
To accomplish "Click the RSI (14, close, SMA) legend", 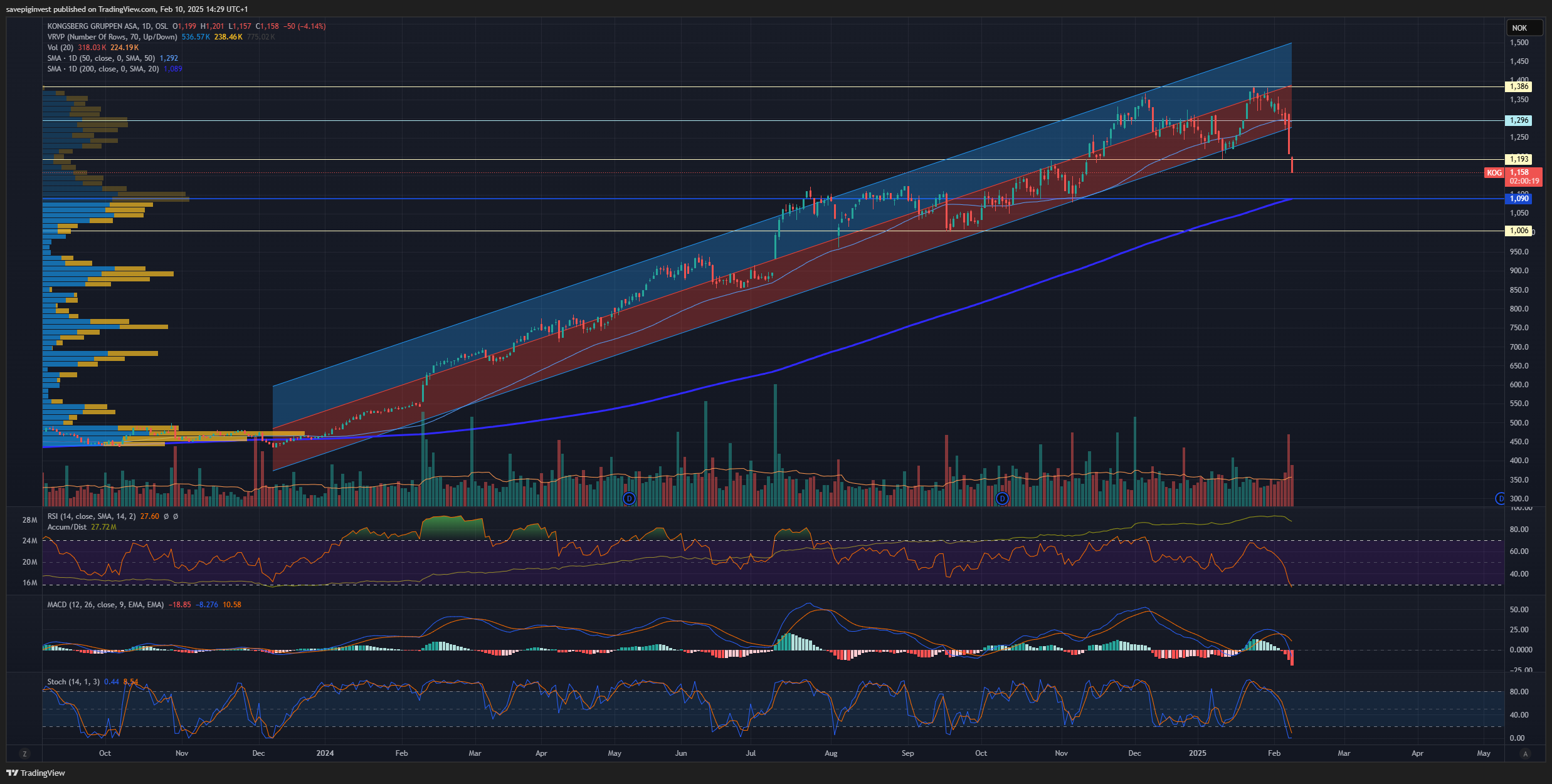I will (x=92, y=516).
